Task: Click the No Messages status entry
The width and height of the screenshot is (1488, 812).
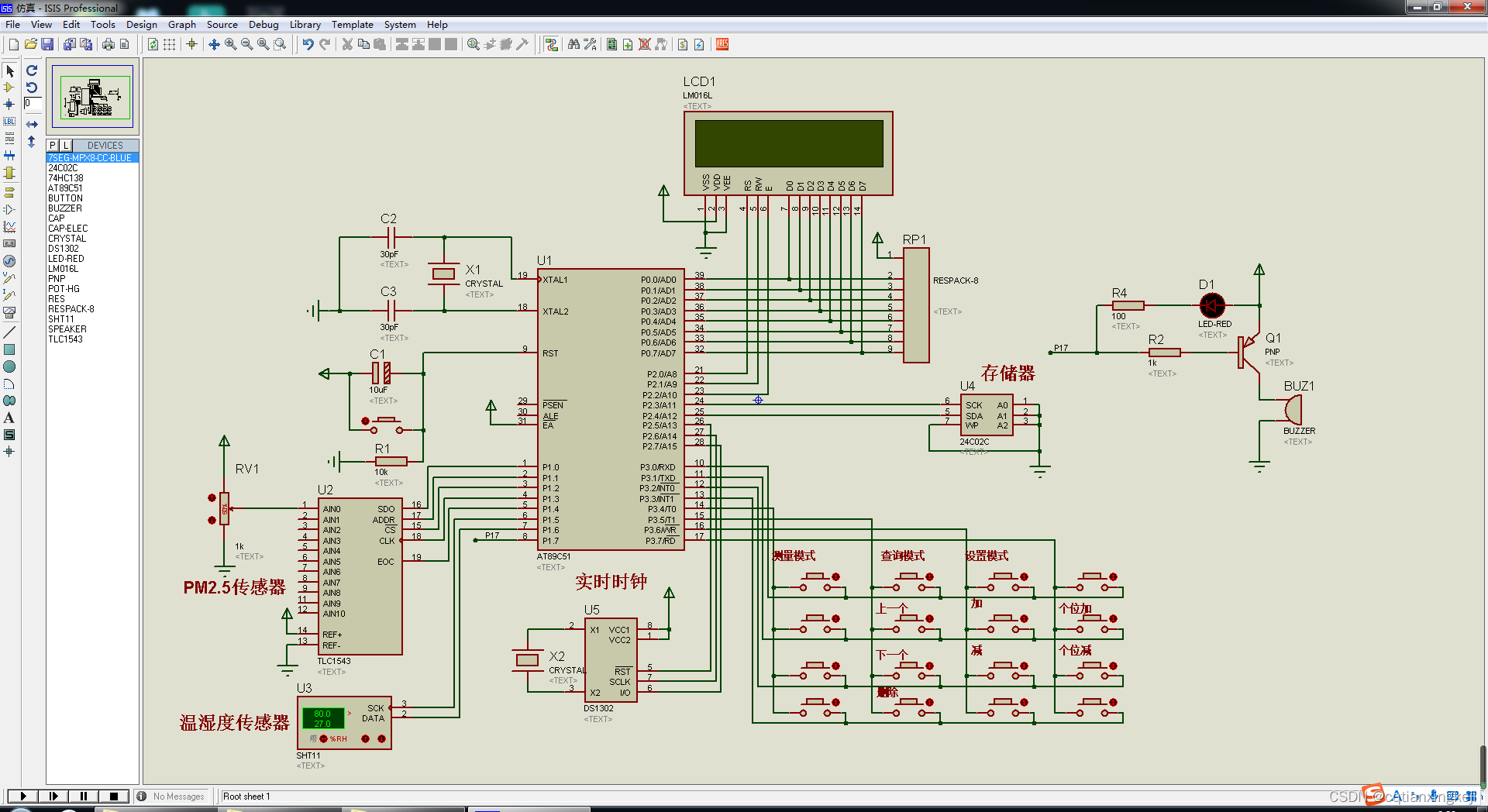Action: pos(172,797)
